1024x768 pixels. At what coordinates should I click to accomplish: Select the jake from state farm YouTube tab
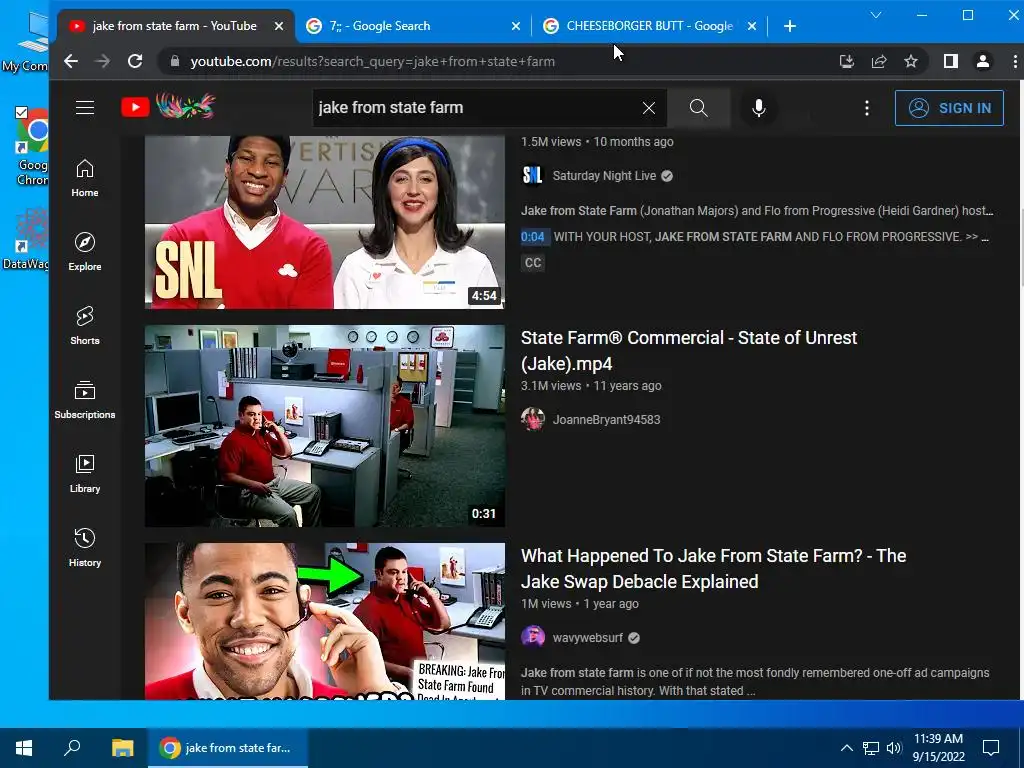(x=174, y=26)
